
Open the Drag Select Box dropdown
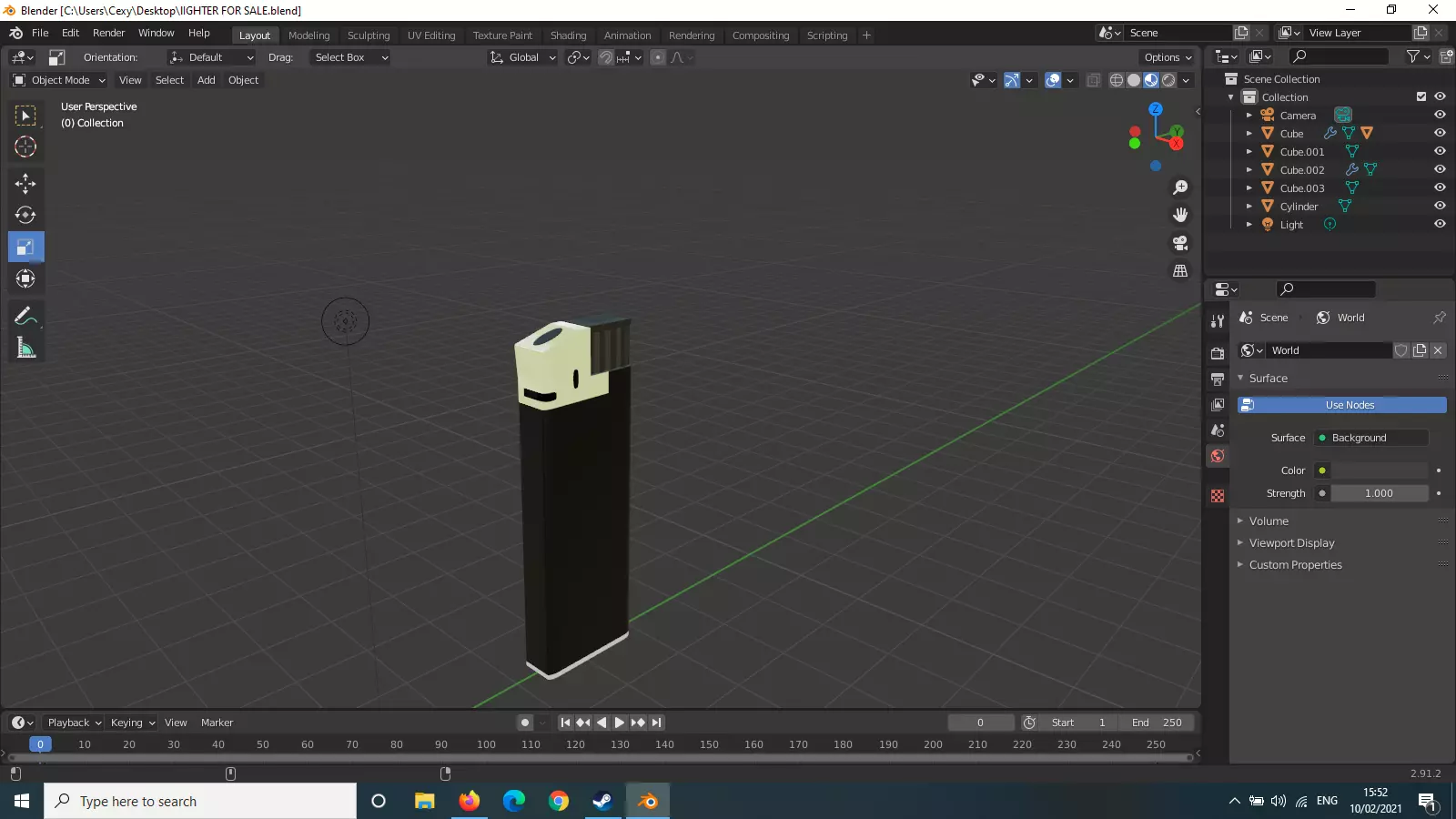pos(349,57)
